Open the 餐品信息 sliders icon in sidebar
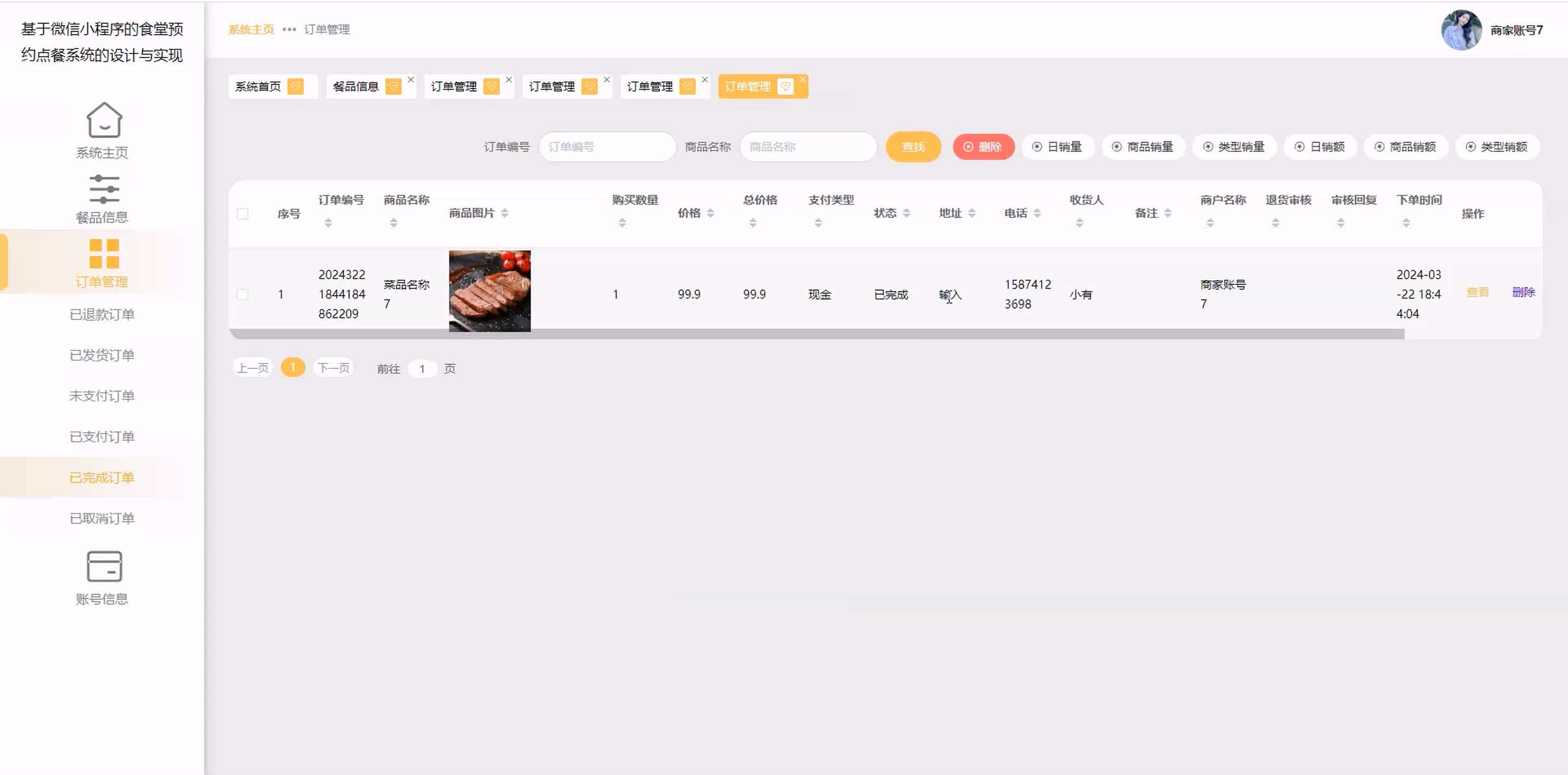 tap(104, 189)
